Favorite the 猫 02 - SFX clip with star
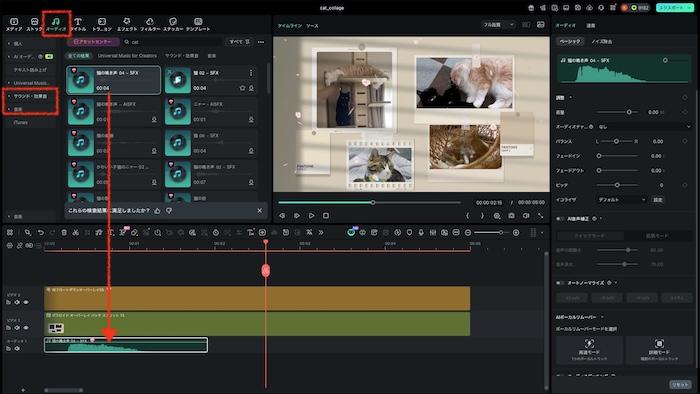 (242, 88)
